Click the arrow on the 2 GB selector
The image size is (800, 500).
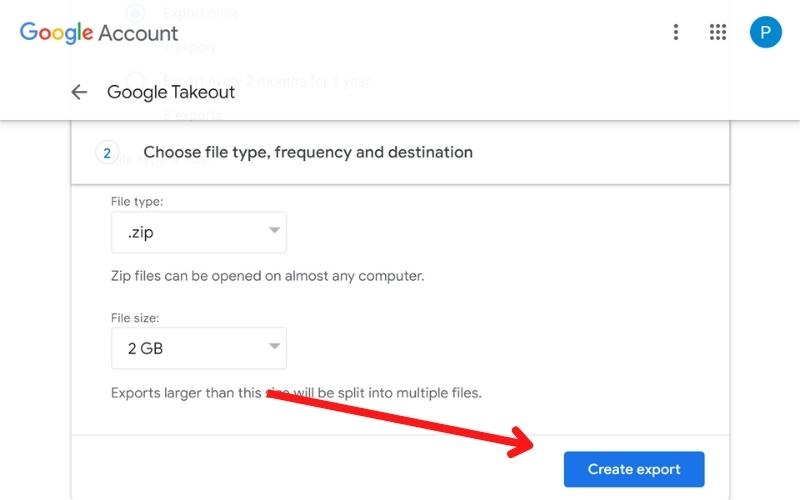coord(274,348)
